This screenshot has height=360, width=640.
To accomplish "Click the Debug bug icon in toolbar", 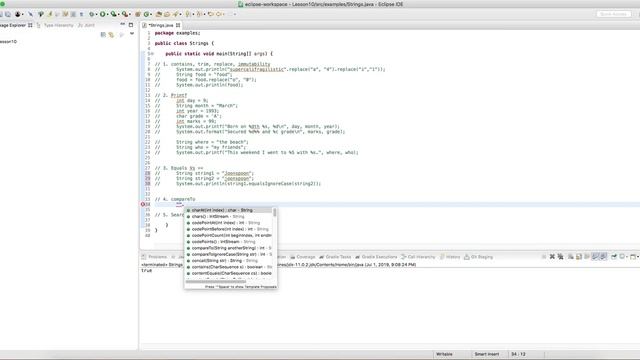I will 92,14.
